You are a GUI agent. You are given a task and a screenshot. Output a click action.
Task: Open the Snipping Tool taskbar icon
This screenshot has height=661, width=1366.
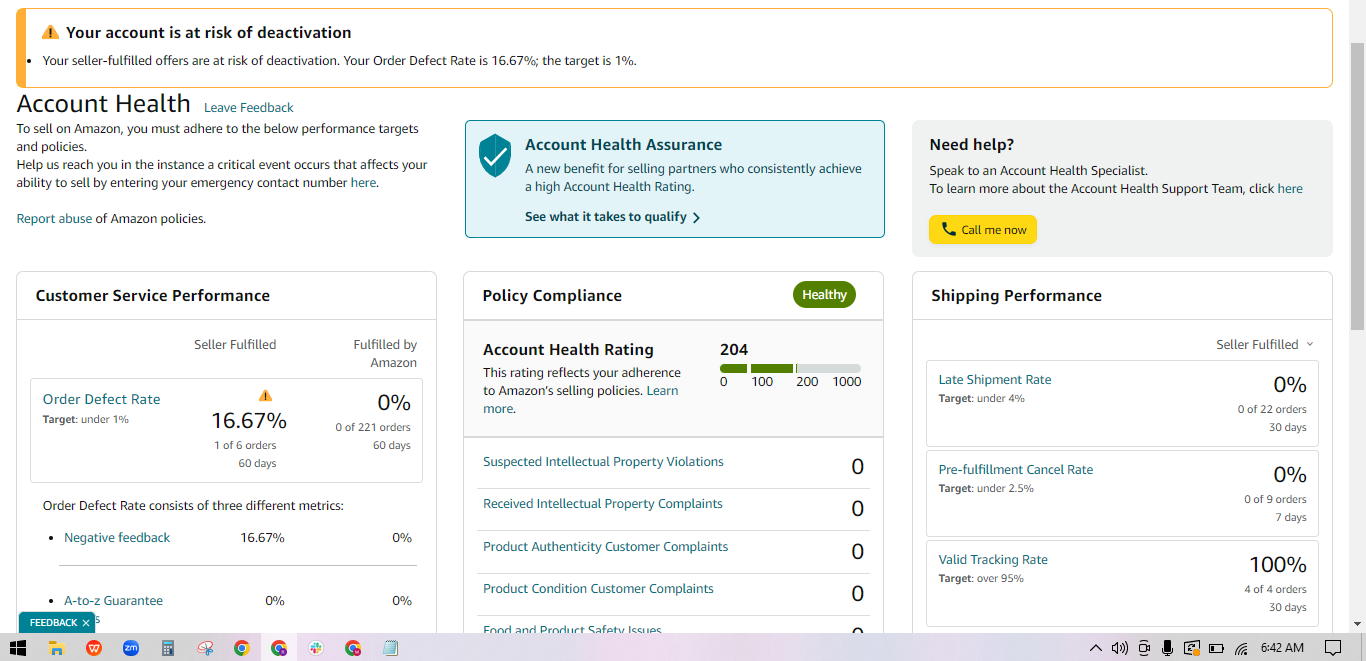click(205, 648)
